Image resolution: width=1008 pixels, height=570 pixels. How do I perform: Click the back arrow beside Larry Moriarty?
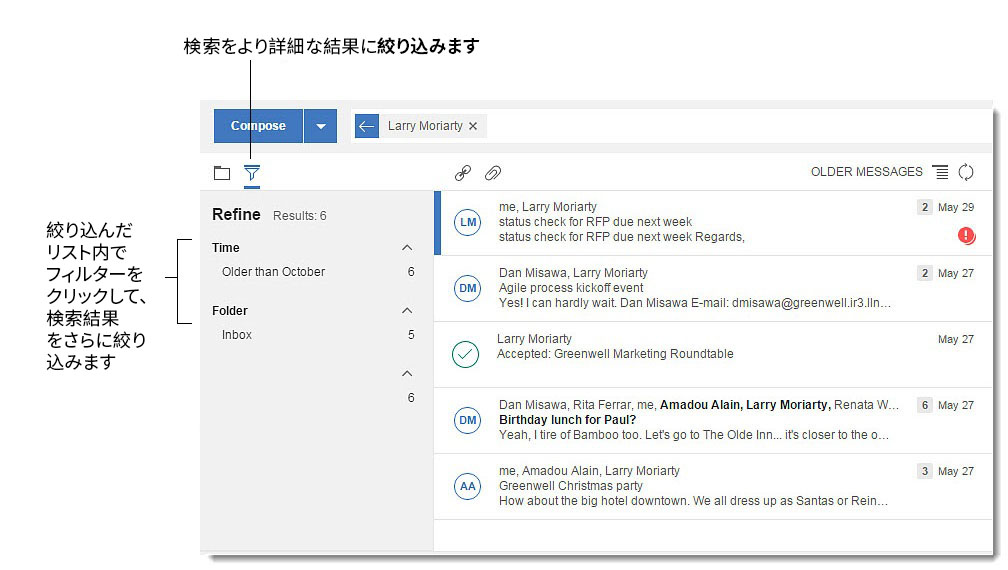pos(367,126)
